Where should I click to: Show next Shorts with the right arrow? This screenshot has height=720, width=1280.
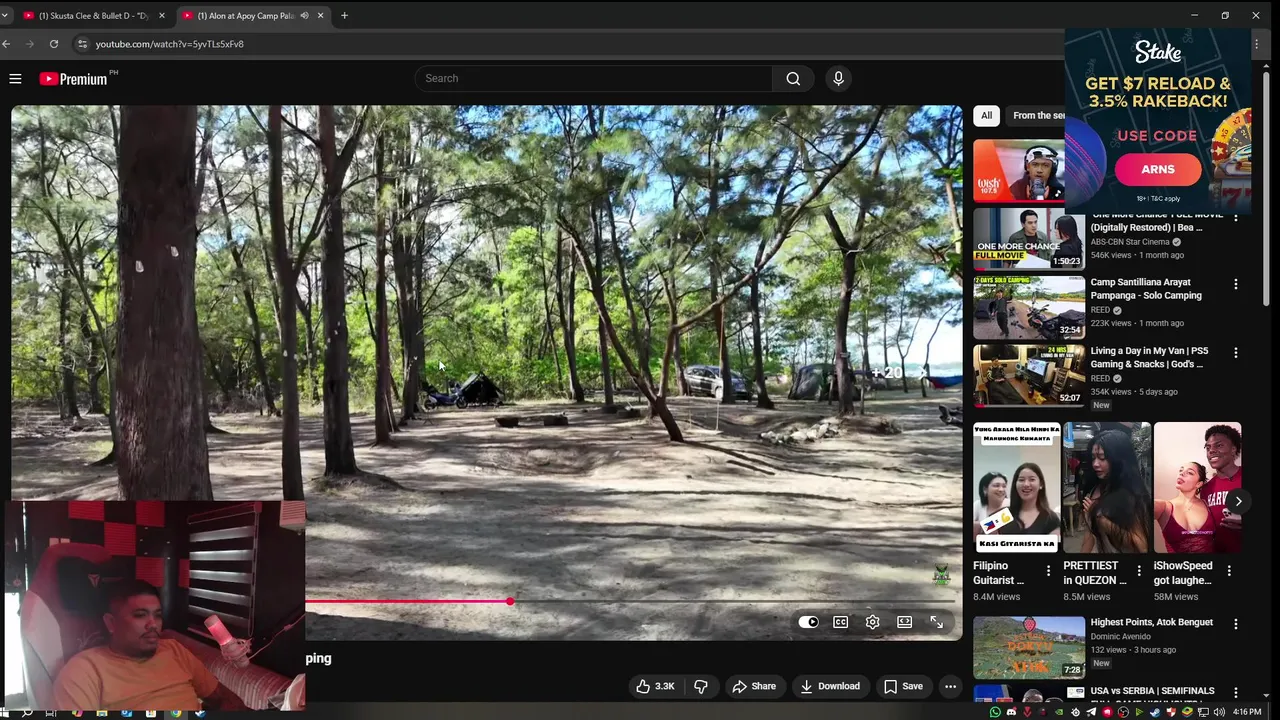coord(1238,501)
